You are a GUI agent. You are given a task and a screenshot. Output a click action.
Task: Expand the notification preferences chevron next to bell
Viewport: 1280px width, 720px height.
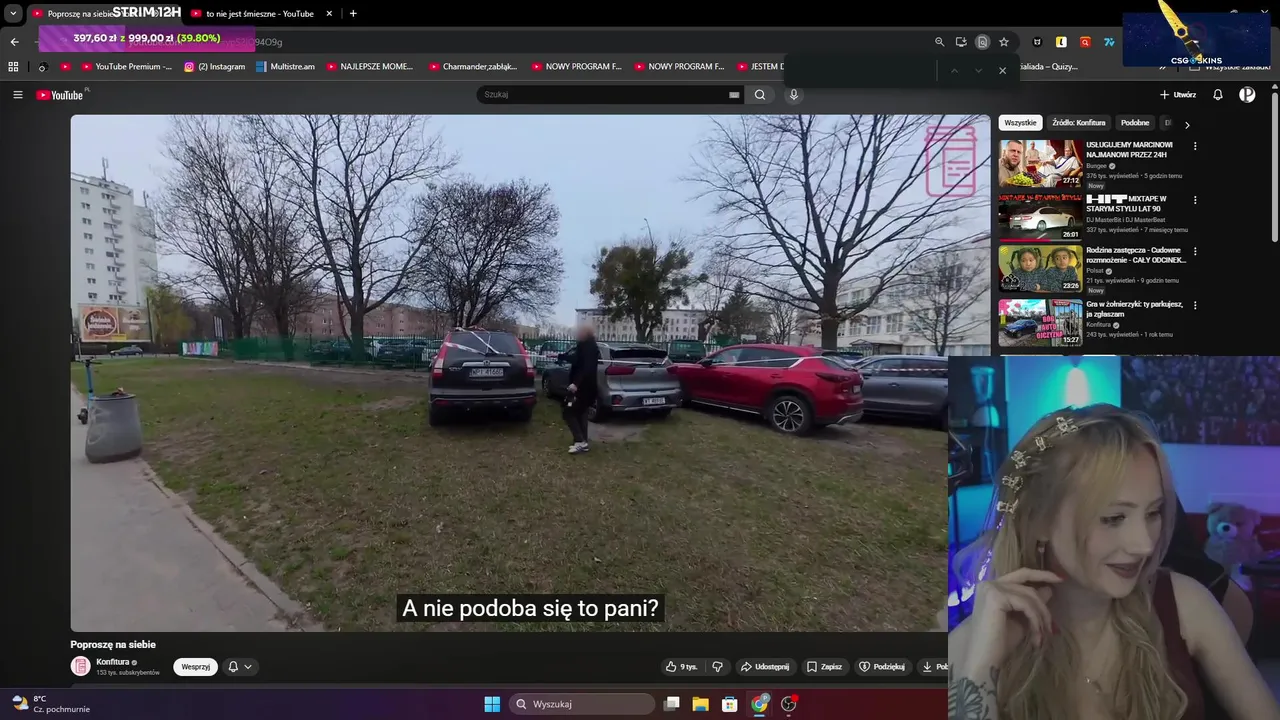click(x=247, y=667)
